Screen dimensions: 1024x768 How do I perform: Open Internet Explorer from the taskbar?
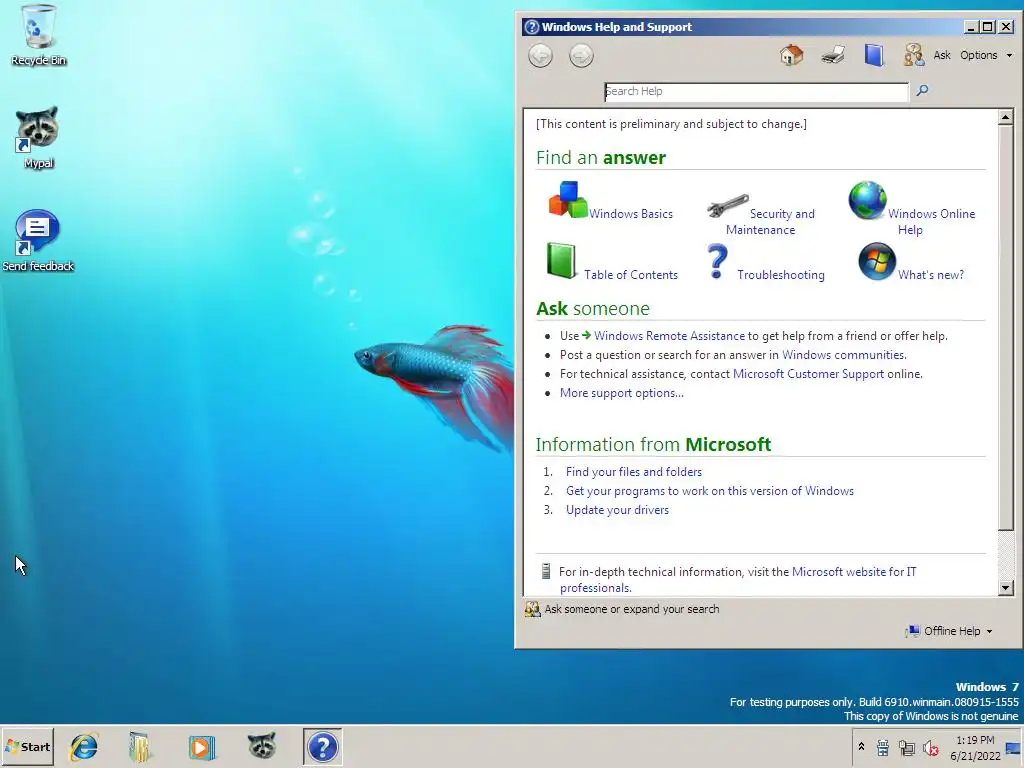click(x=84, y=746)
